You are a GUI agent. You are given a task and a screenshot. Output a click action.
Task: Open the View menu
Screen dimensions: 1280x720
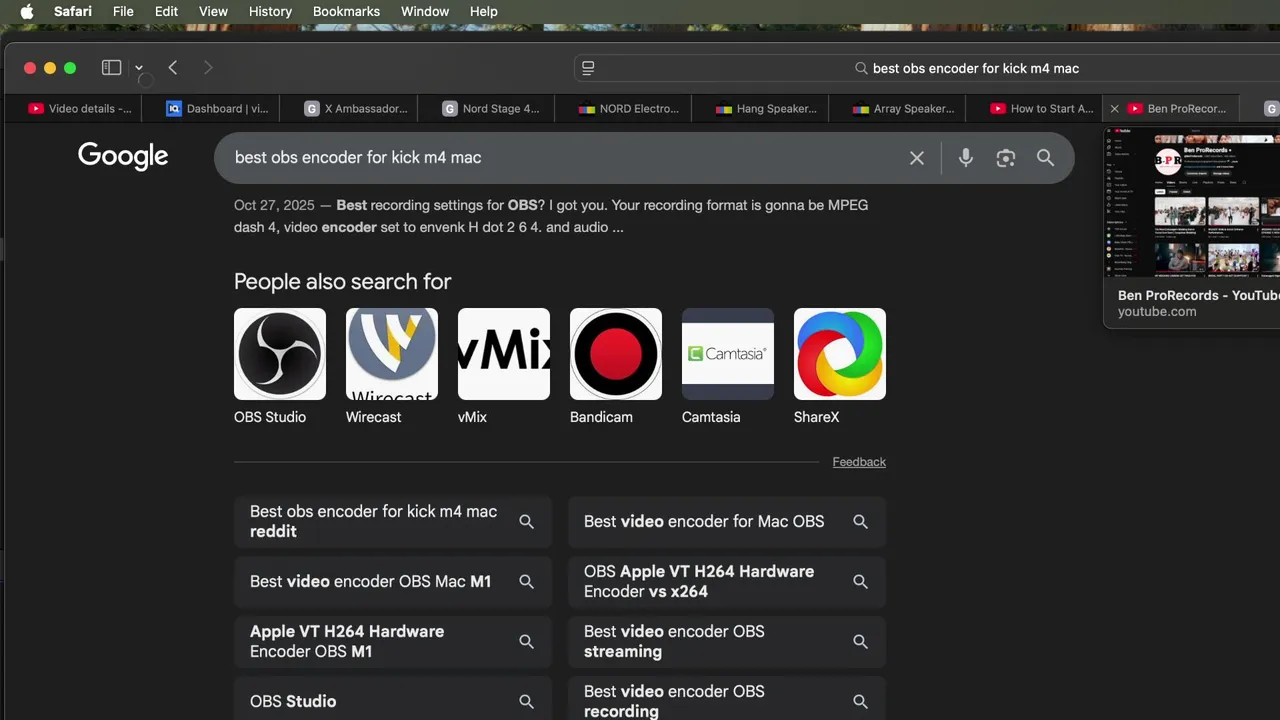pyautogui.click(x=213, y=12)
